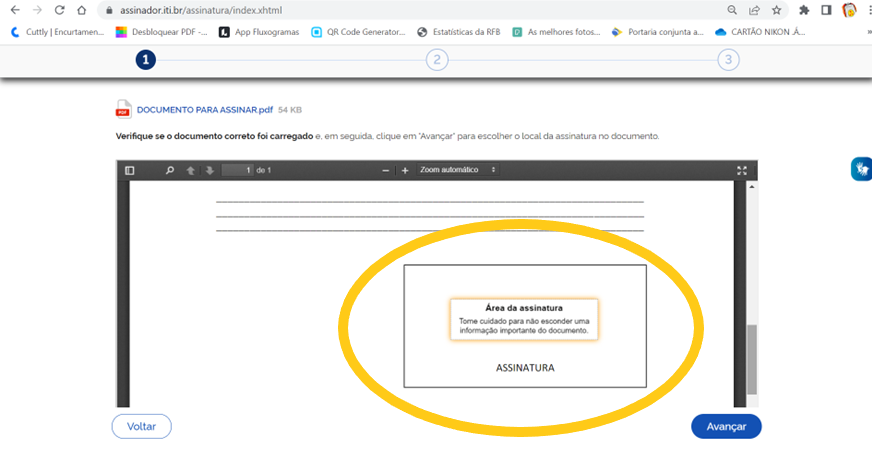Go to previous page in PDF viewer
This screenshot has width=872, height=461.
coord(190,170)
